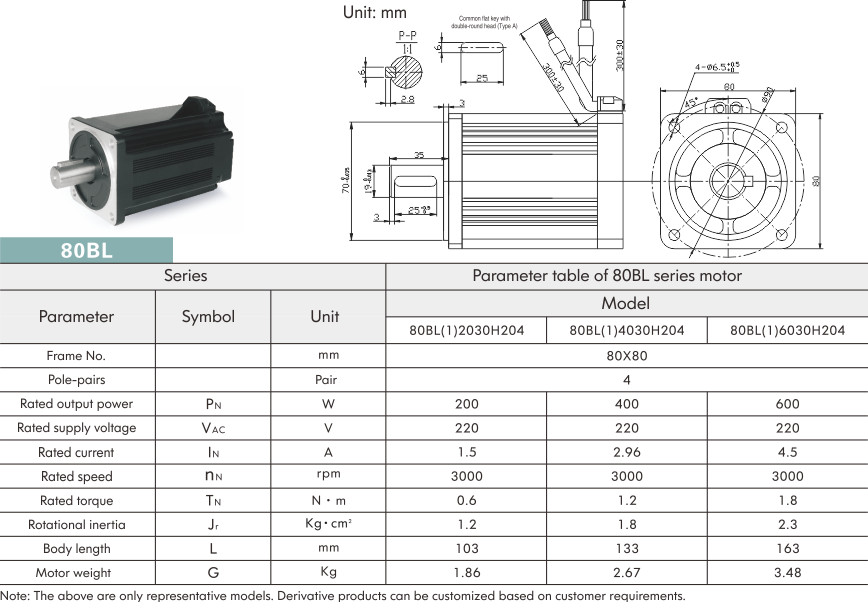Select the Rotational inertia row label
This screenshot has width=868, height=602.
(76, 524)
